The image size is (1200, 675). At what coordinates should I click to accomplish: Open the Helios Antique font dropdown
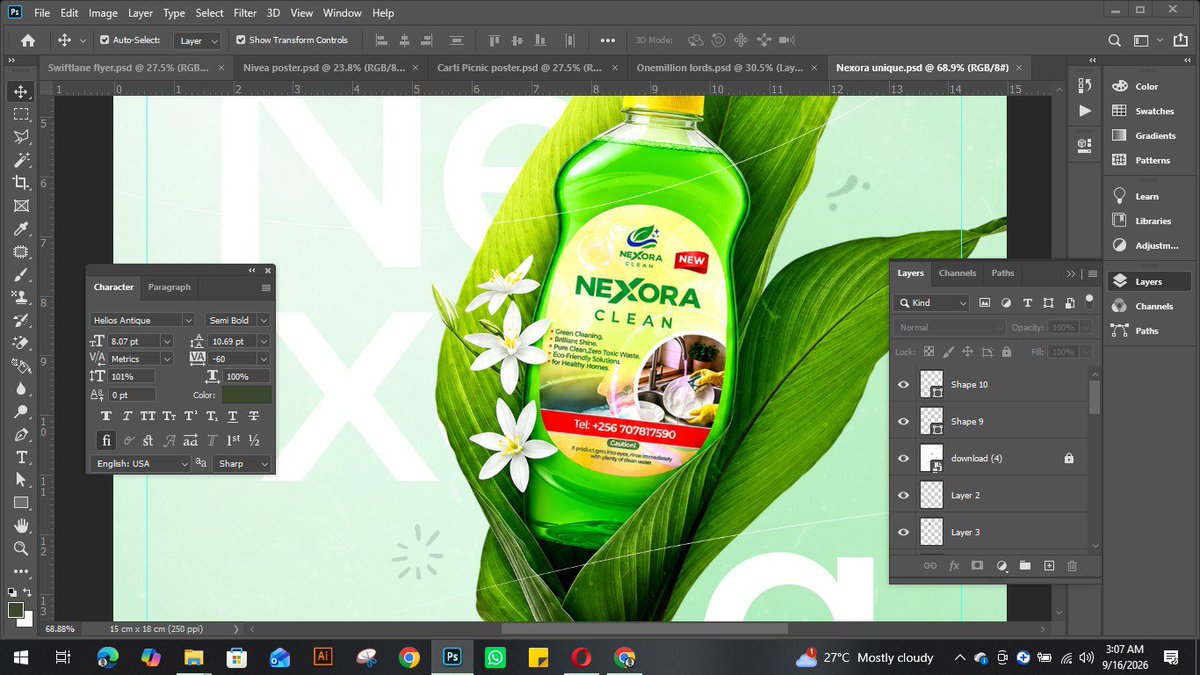click(188, 320)
